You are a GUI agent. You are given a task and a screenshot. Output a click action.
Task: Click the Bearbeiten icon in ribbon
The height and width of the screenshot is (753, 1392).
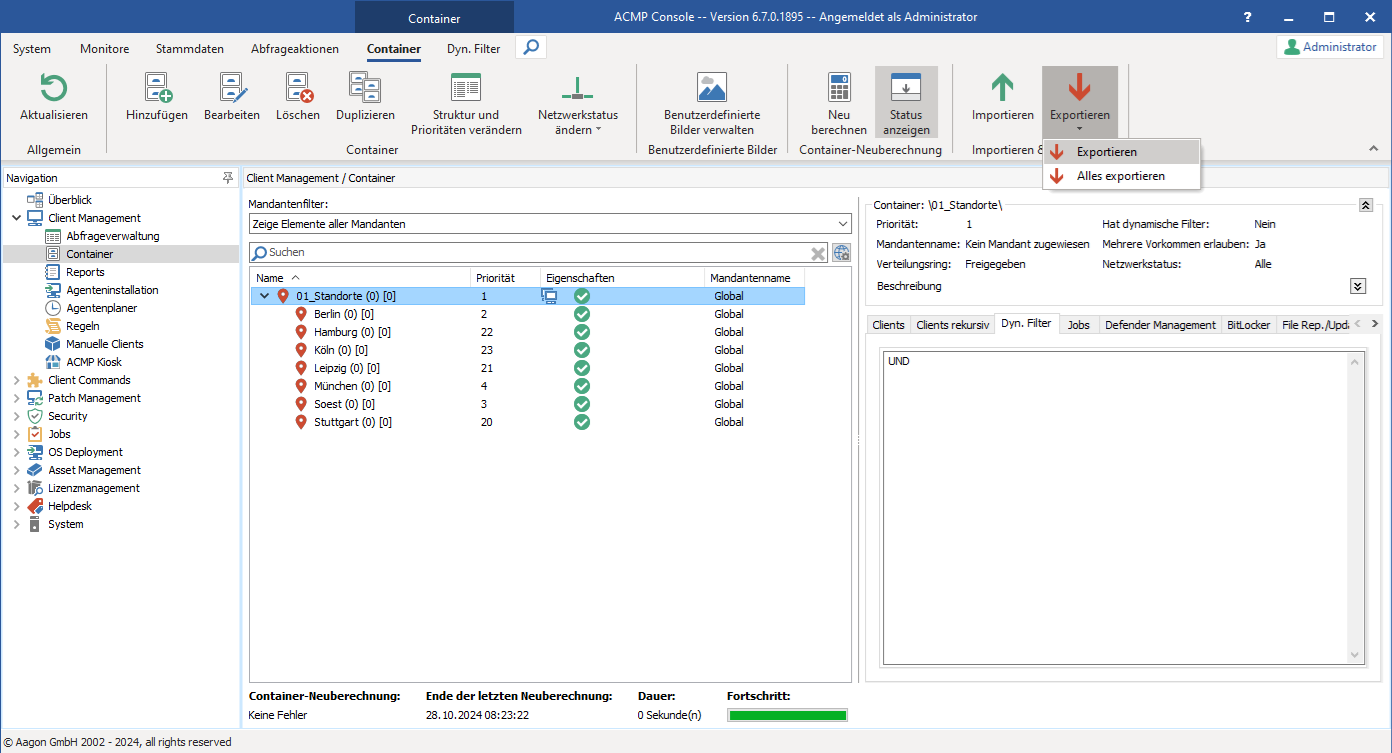pos(232,89)
